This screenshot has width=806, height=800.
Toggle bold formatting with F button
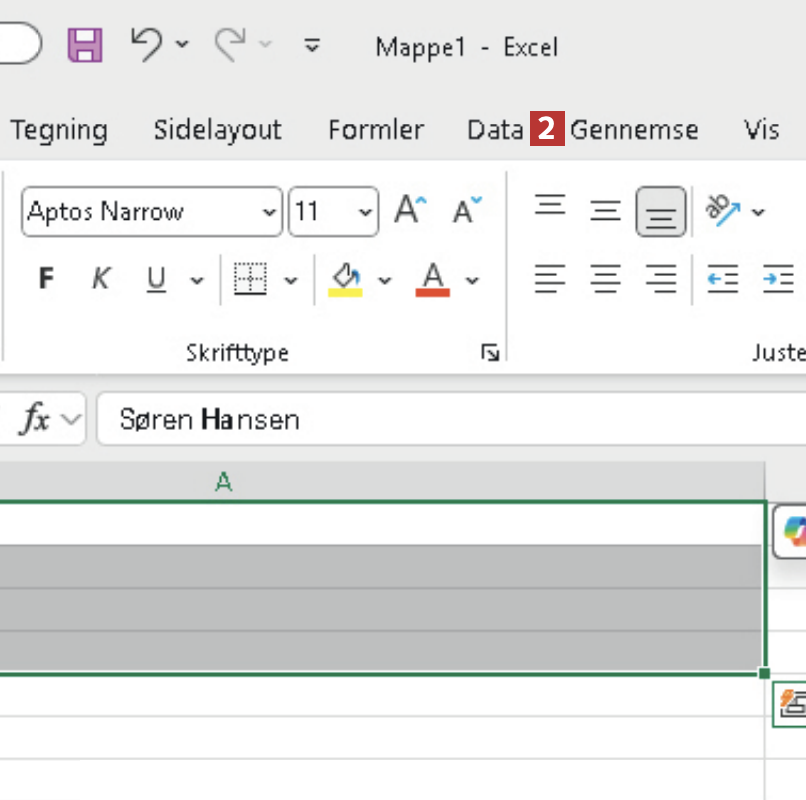(46, 279)
